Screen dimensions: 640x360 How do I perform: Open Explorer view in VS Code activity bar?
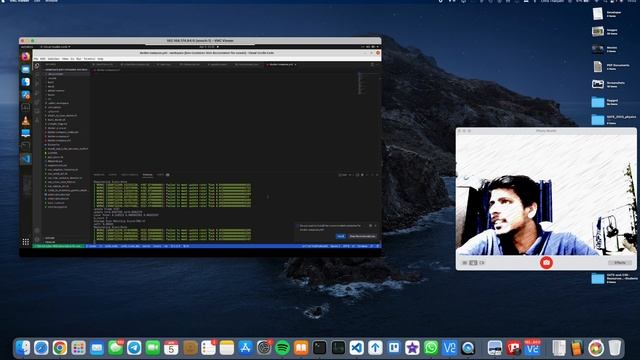pos(37,66)
